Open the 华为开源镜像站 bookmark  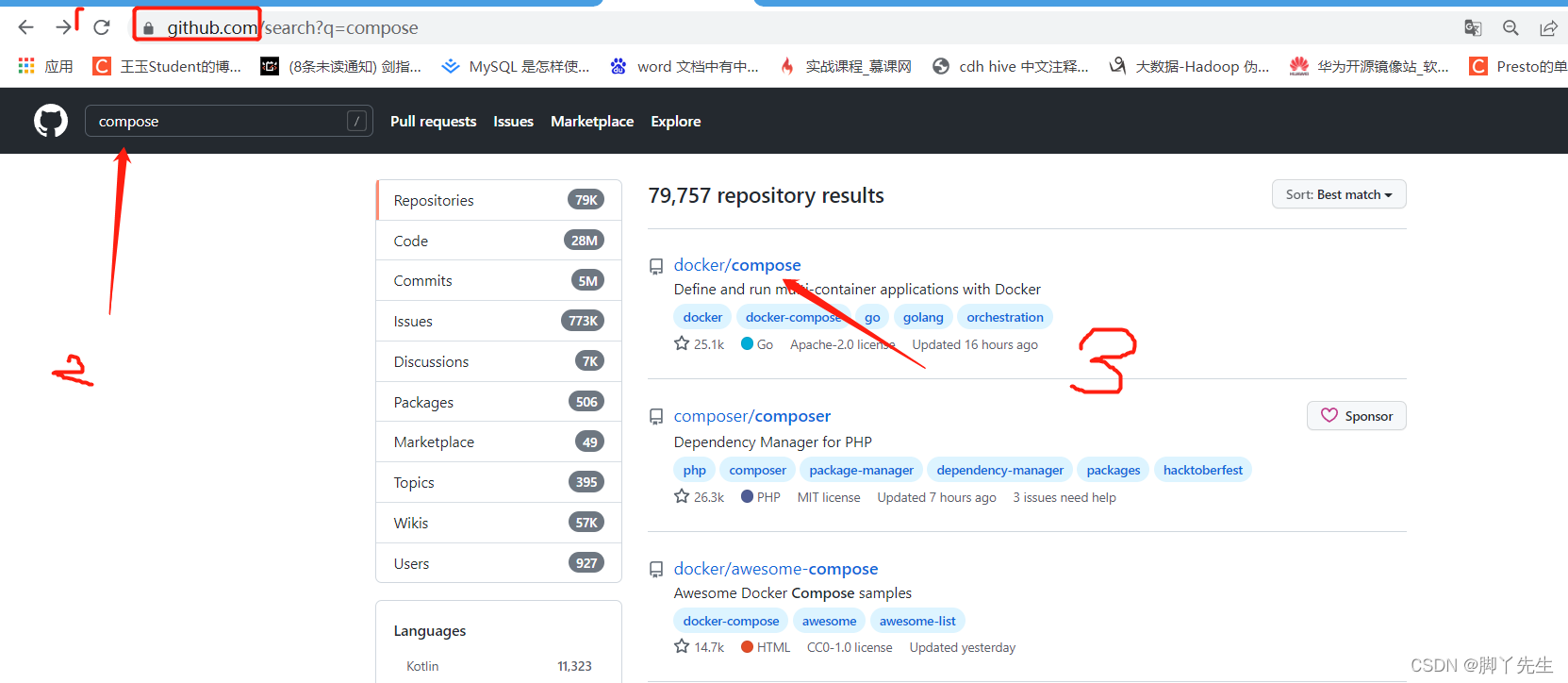[1369, 66]
